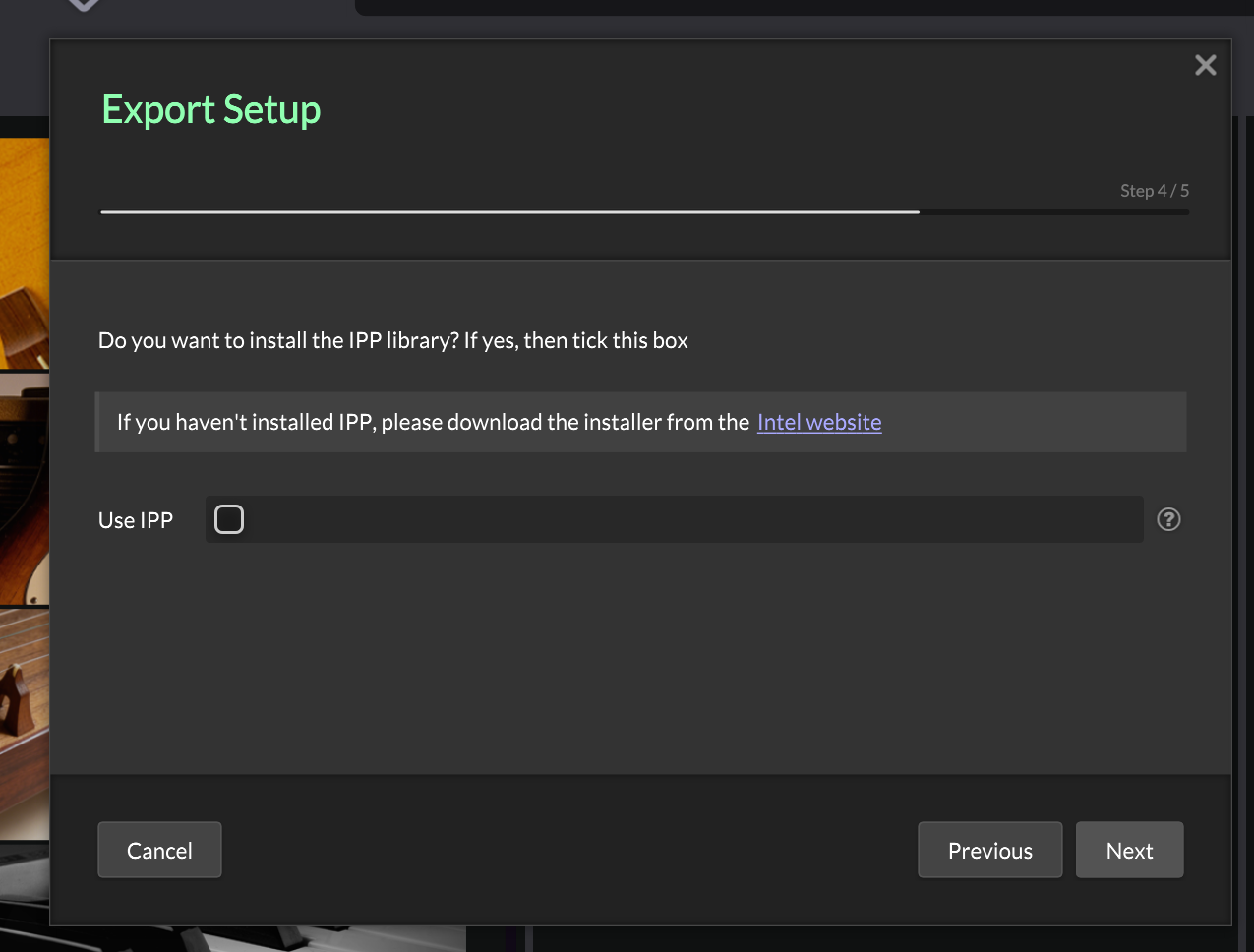Click the Export Setup heading
Image resolution: width=1254 pixels, height=952 pixels.
coord(211,109)
